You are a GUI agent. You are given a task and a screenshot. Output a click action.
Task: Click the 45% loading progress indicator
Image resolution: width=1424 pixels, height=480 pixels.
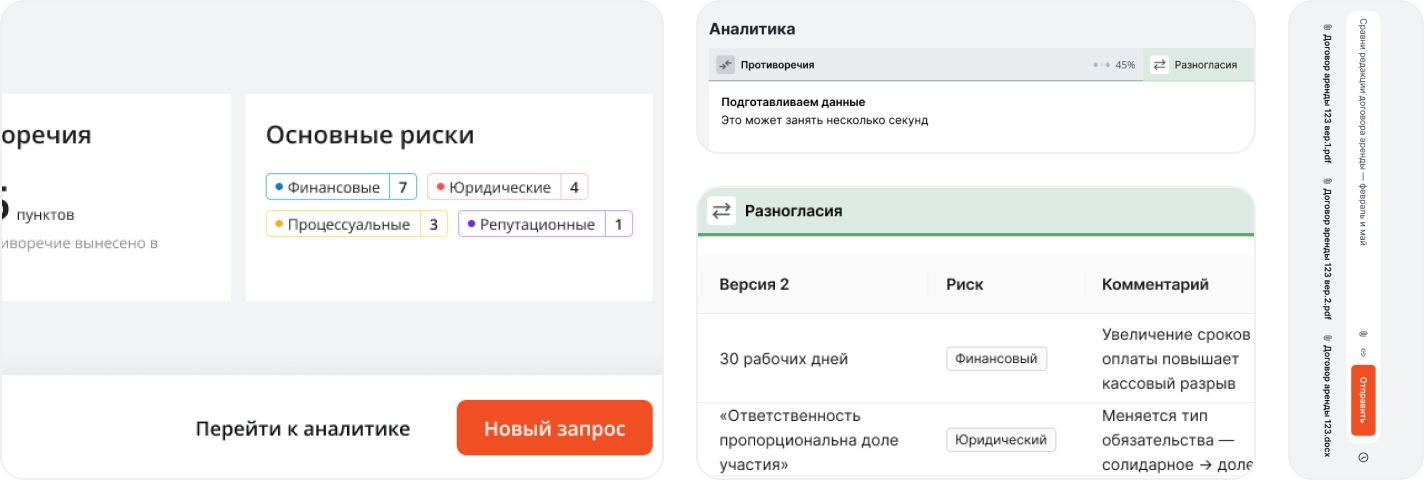click(1115, 65)
